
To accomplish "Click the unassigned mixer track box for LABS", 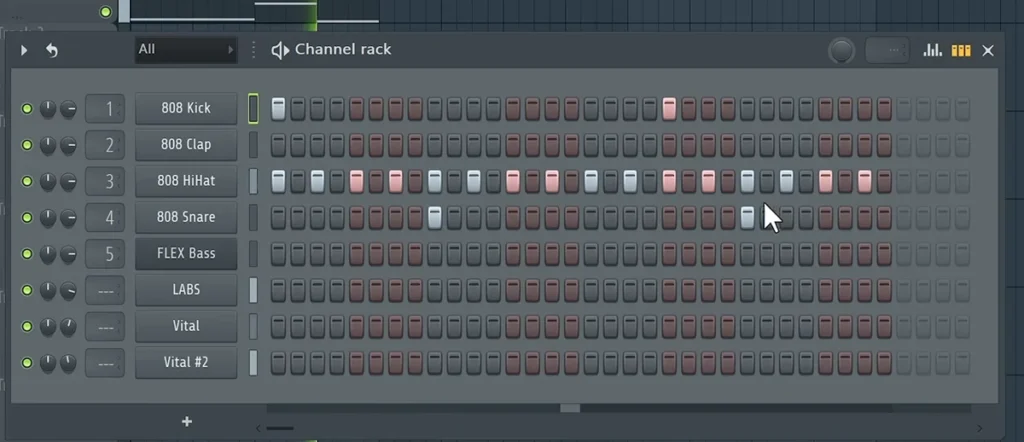I will pyautogui.click(x=105, y=290).
